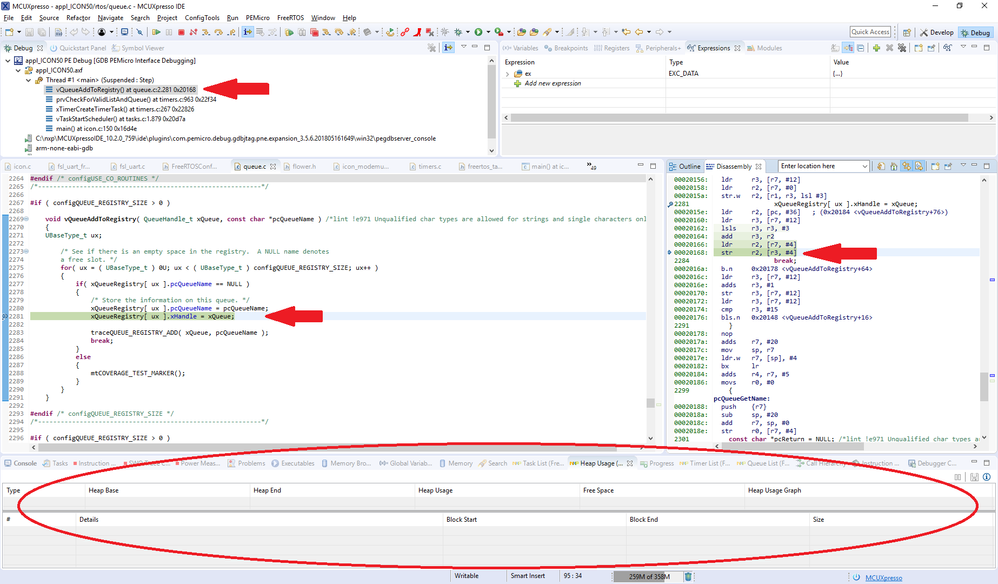The width and height of the screenshot is (998, 584).
Task: Open the Variables view tab
Action: (521, 48)
